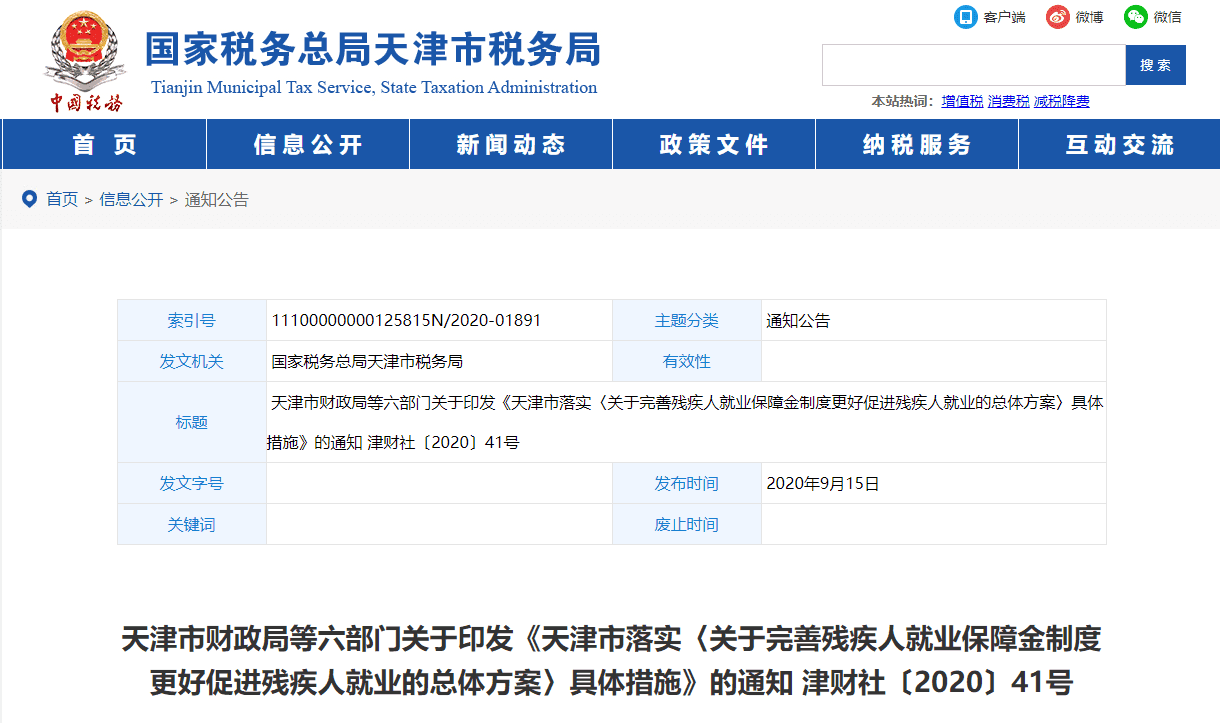Click the 标题 label cell
The height and width of the screenshot is (723, 1220).
click(192, 422)
